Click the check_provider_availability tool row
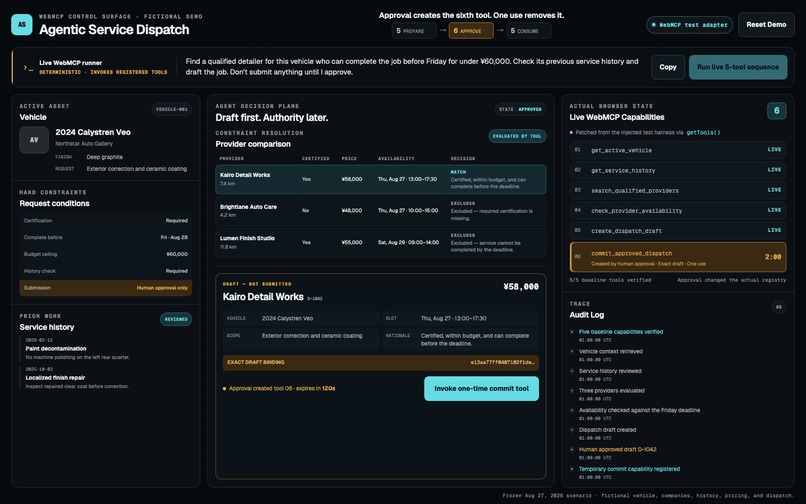 point(677,210)
